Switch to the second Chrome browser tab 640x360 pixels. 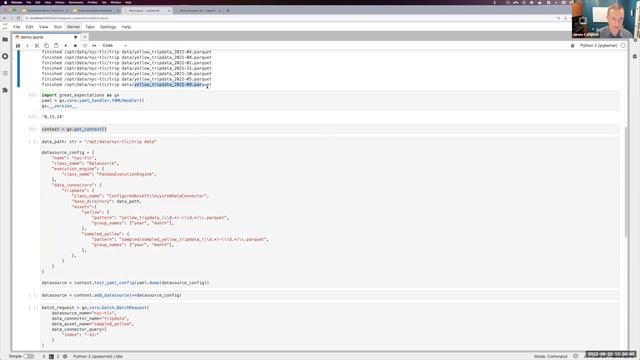(x=96, y=11)
